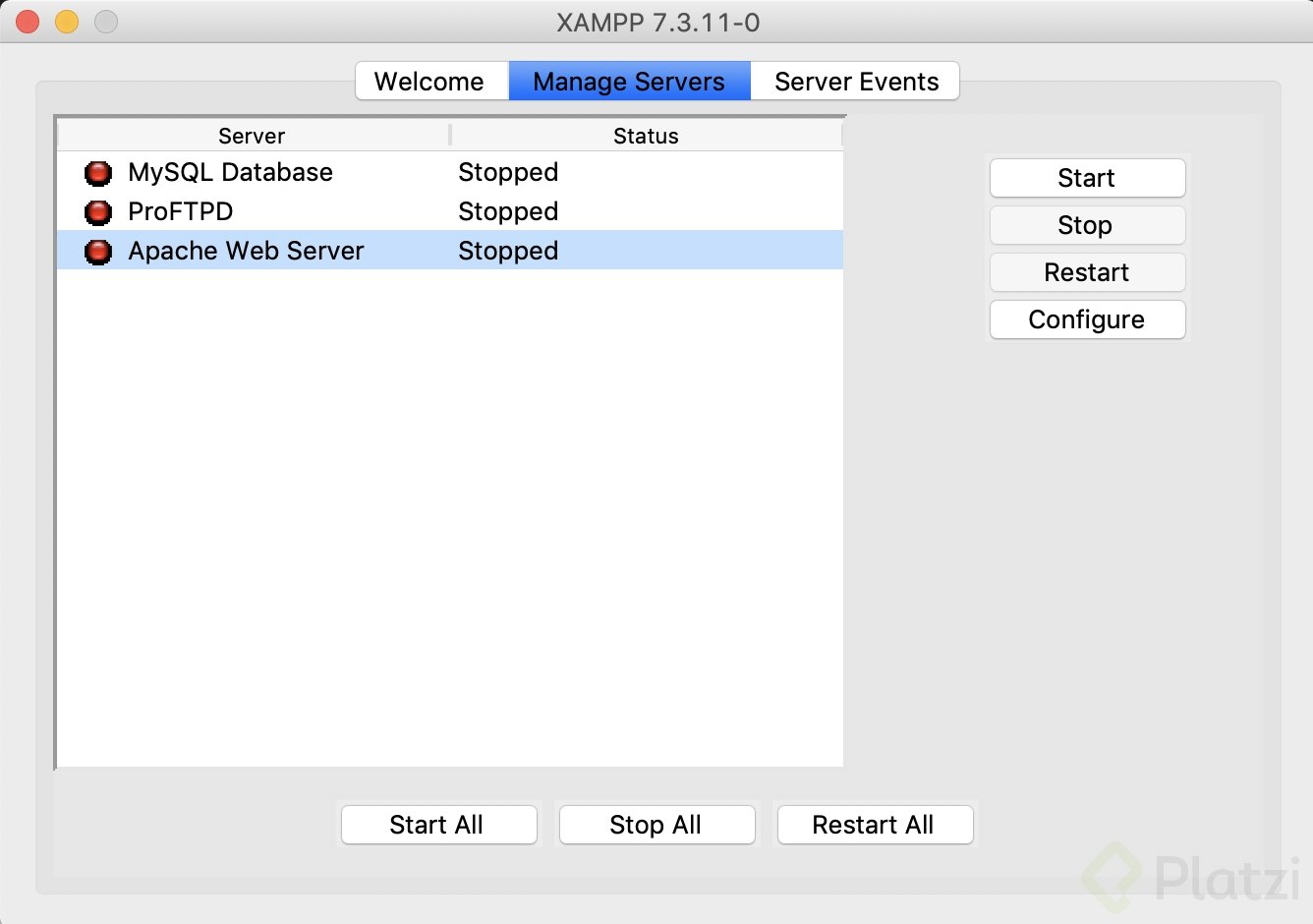Click ProFTPD's Stopped status
Viewport: 1313px width, 924px height.
(508, 211)
